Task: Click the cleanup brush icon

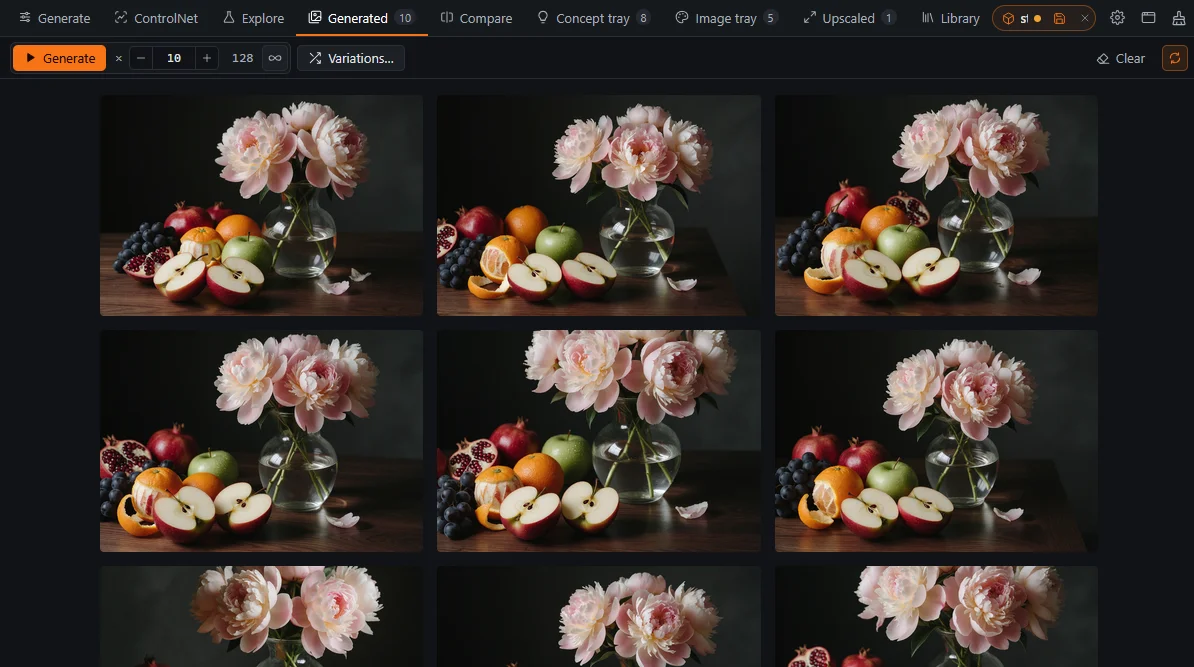Action: pyautogui.click(x=1179, y=18)
